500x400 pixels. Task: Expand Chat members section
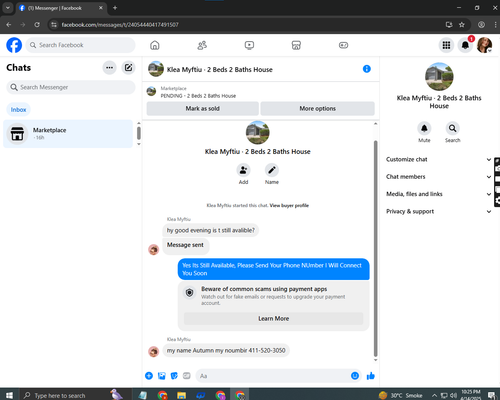(x=439, y=177)
